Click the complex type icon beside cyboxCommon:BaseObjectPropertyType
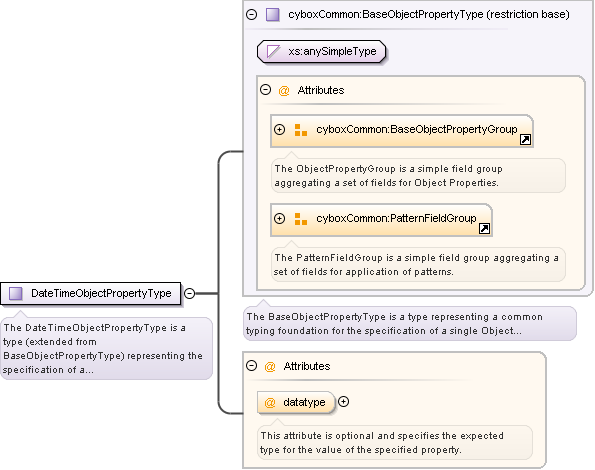The height and width of the screenshot is (470, 595). pos(272,14)
